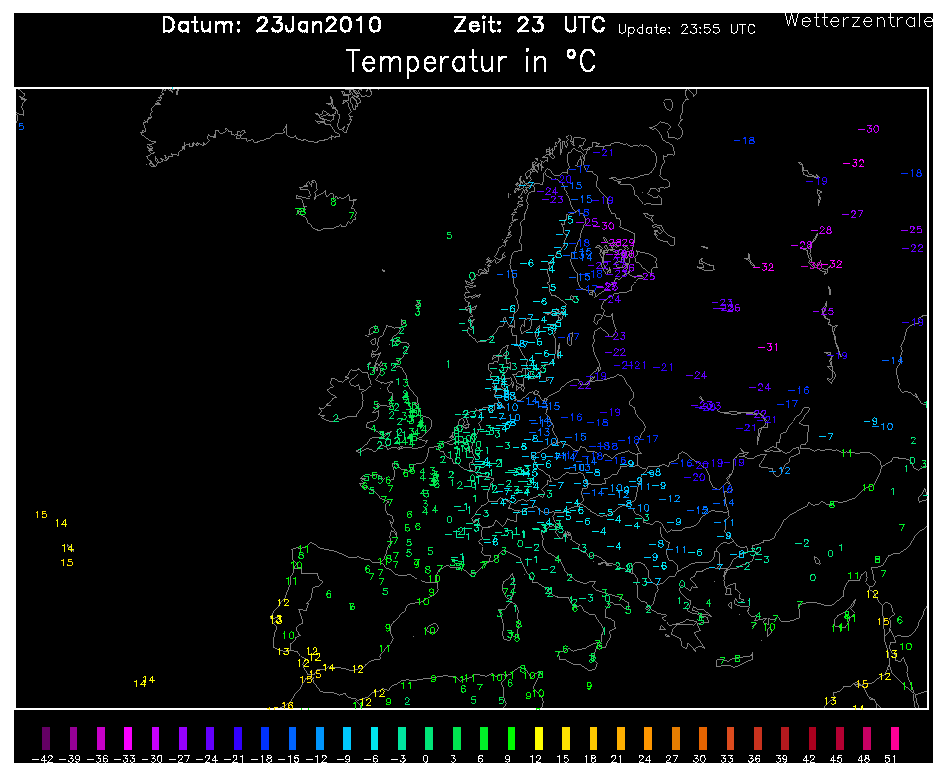Click the Datum 23Jan2010 label
This screenshot has width=946, height=776.
click(x=271, y=26)
